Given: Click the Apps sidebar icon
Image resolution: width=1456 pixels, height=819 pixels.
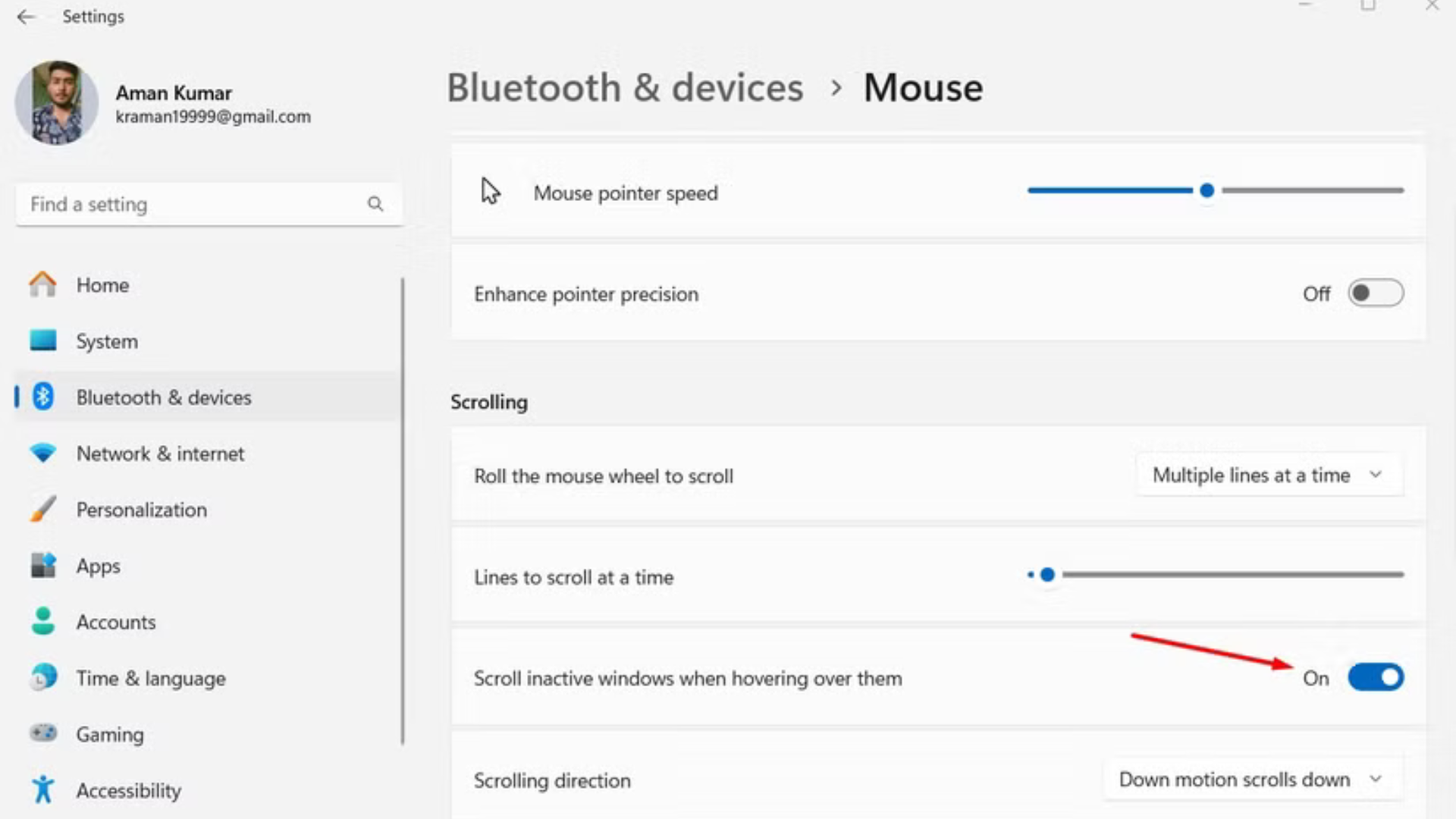Looking at the screenshot, I should [43, 565].
